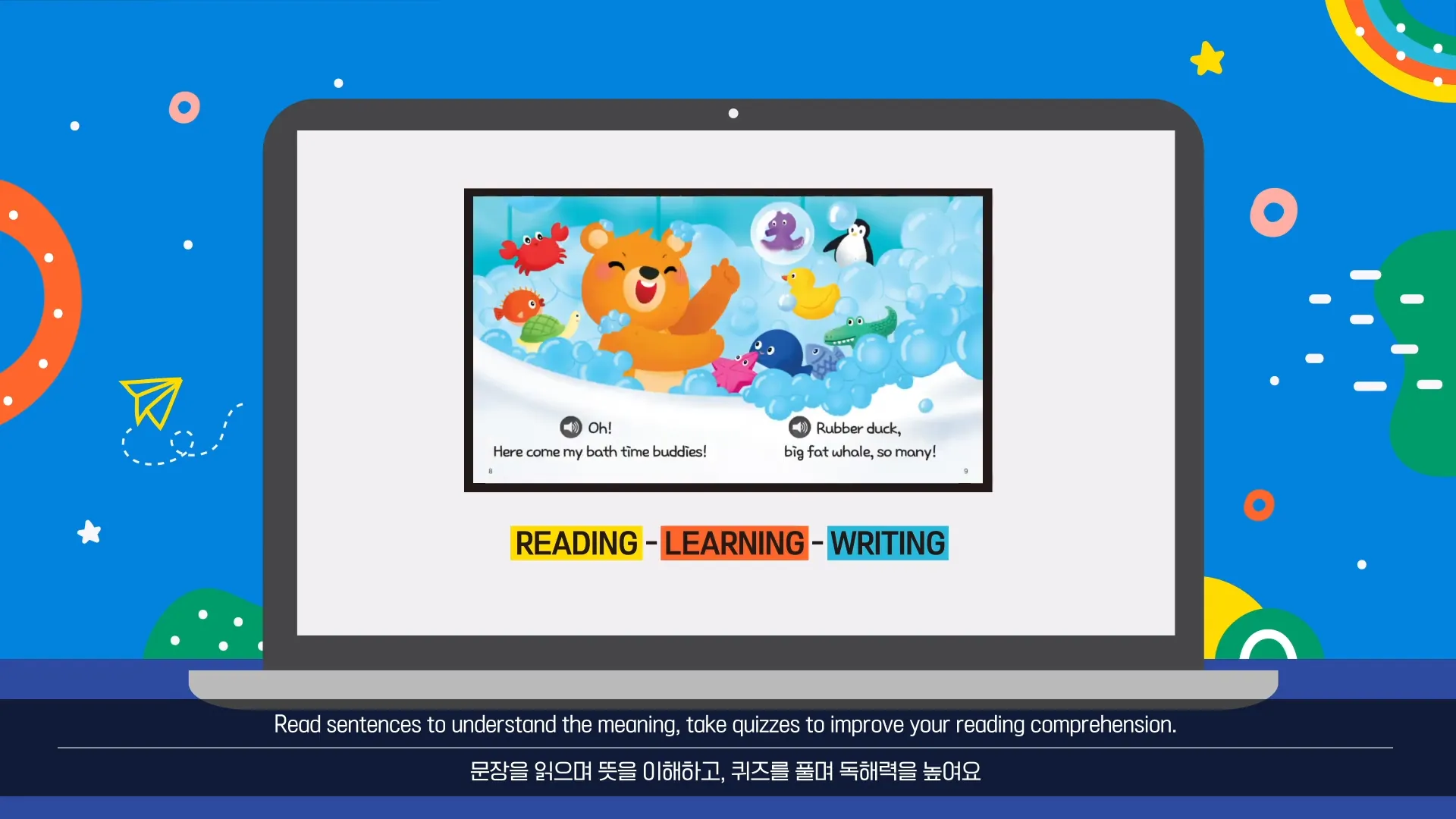
Task: Click the yellow star near the rainbow
Action: click(x=1207, y=58)
